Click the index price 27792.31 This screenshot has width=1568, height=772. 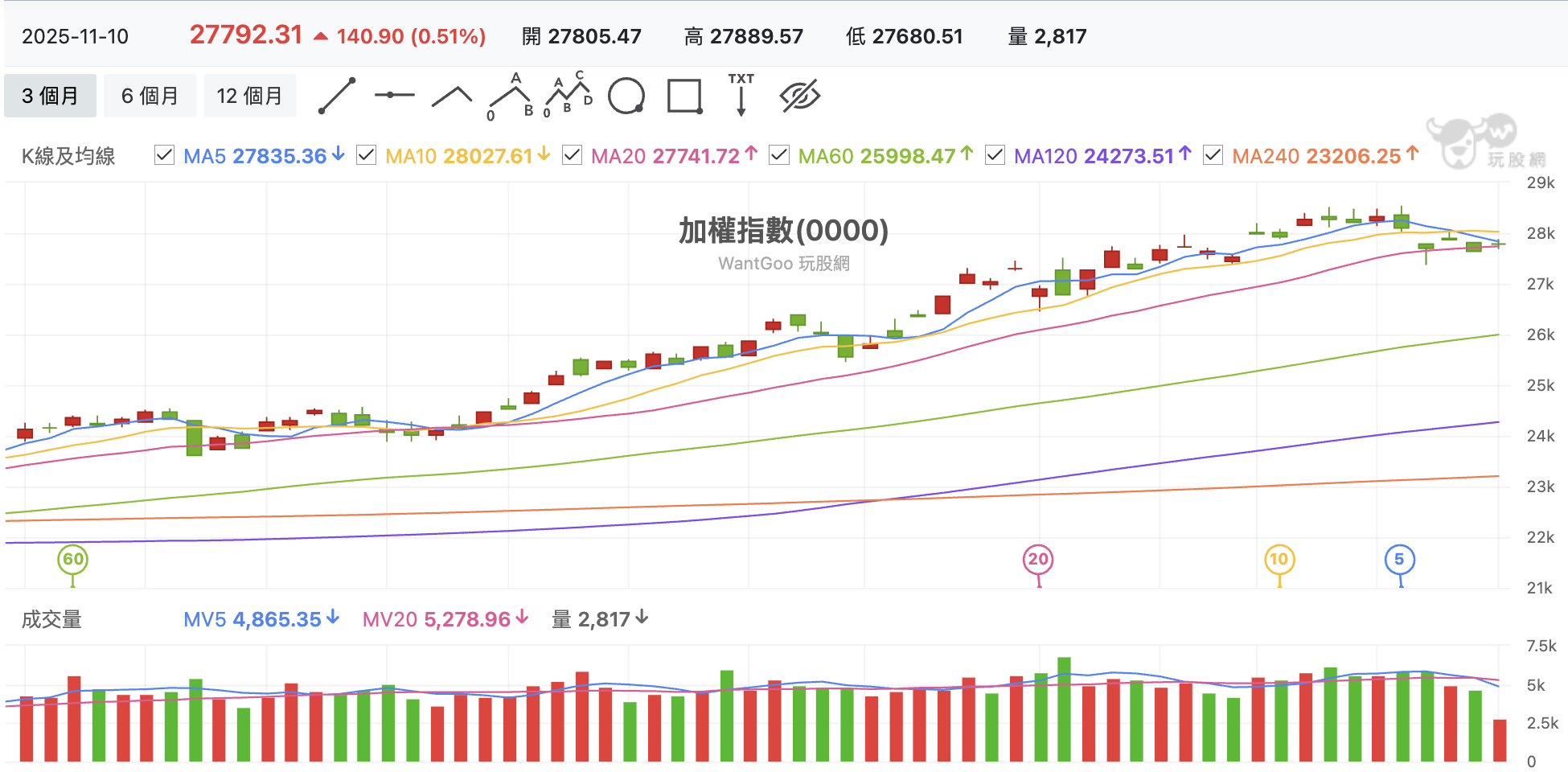pos(246,35)
